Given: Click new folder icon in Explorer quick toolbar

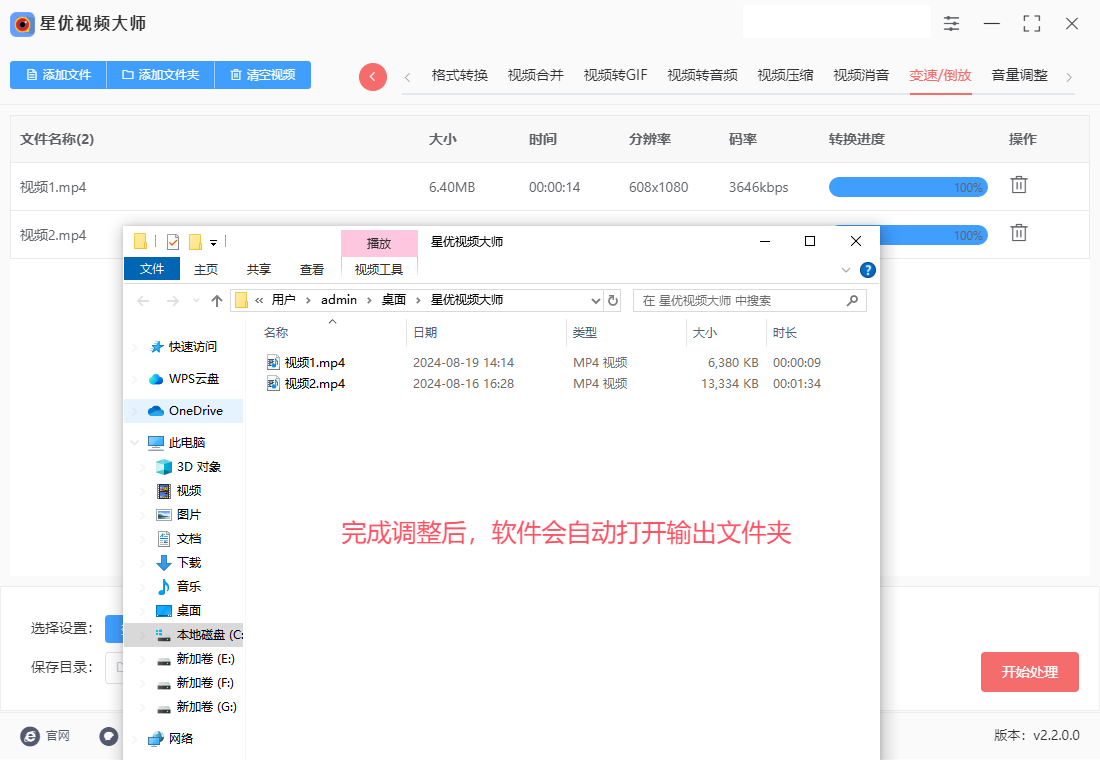Looking at the screenshot, I should [x=195, y=242].
